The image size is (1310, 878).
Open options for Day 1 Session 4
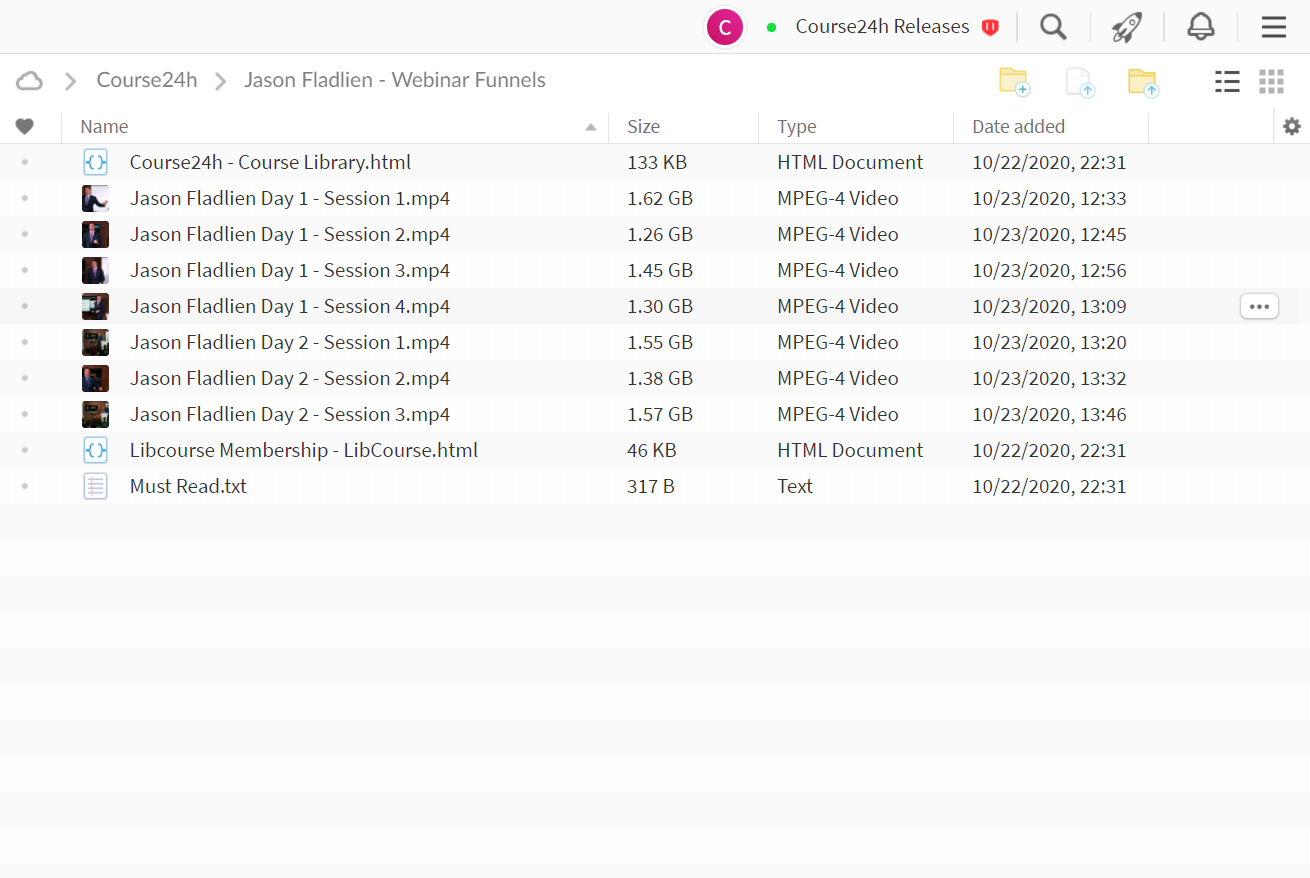(1259, 306)
